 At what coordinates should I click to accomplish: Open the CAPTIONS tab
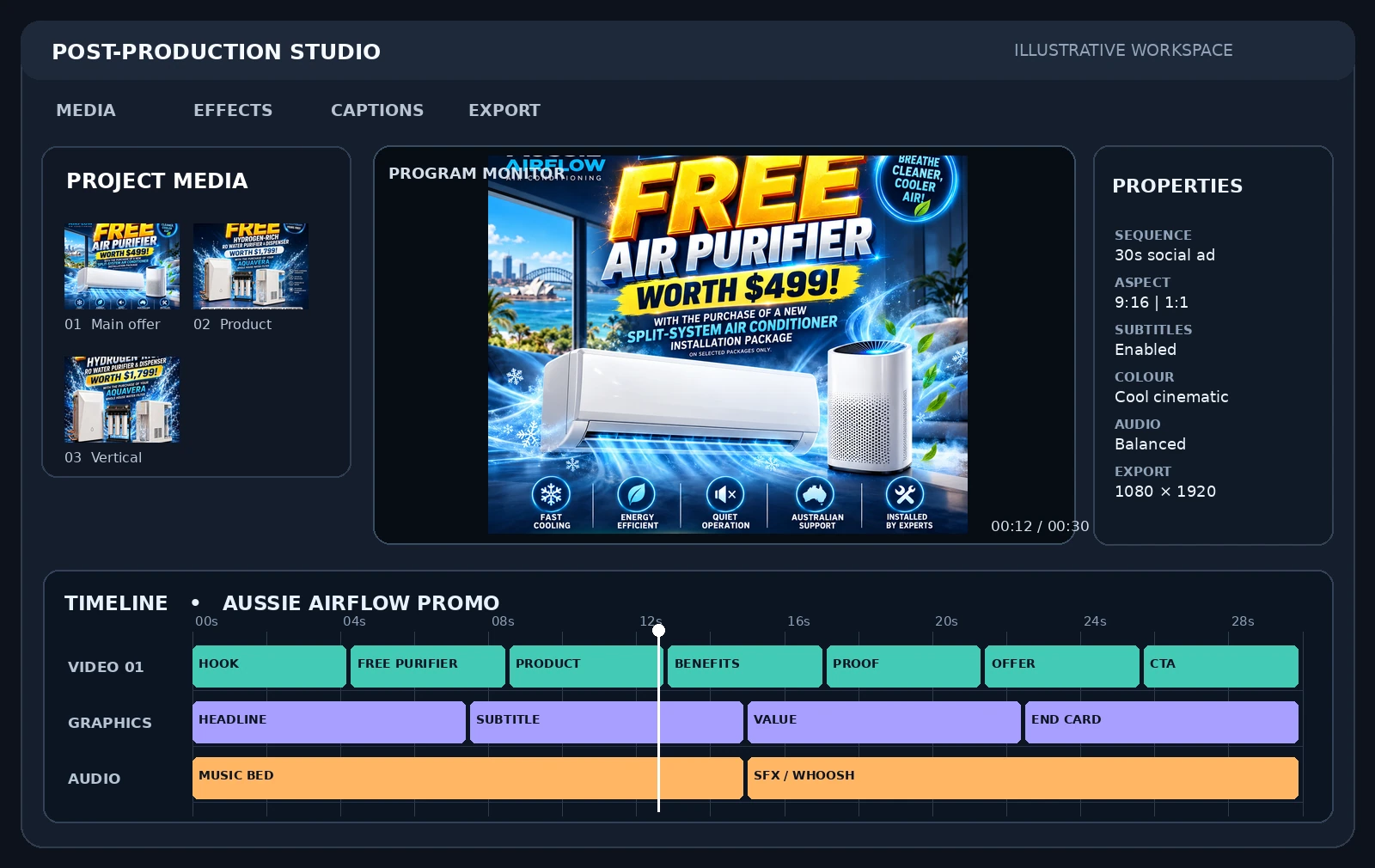pos(377,111)
